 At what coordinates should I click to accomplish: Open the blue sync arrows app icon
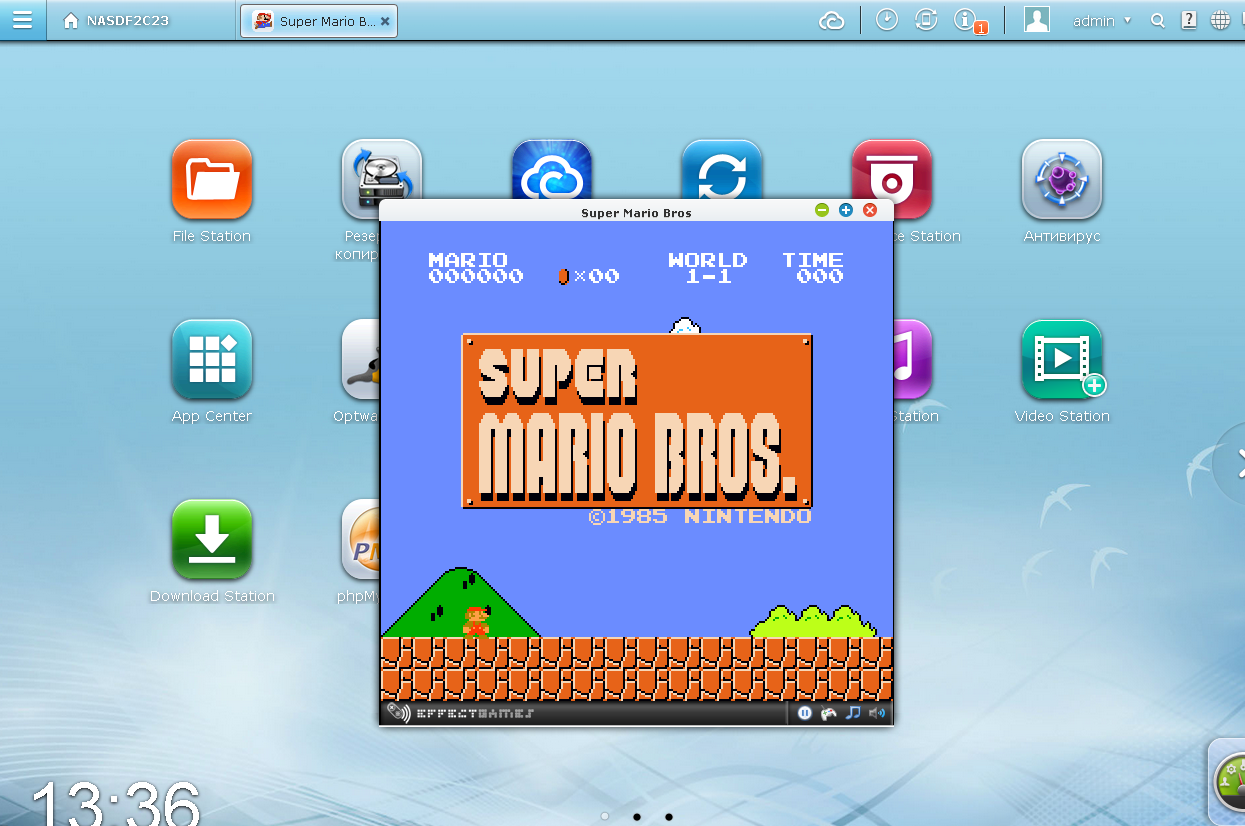click(x=722, y=169)
